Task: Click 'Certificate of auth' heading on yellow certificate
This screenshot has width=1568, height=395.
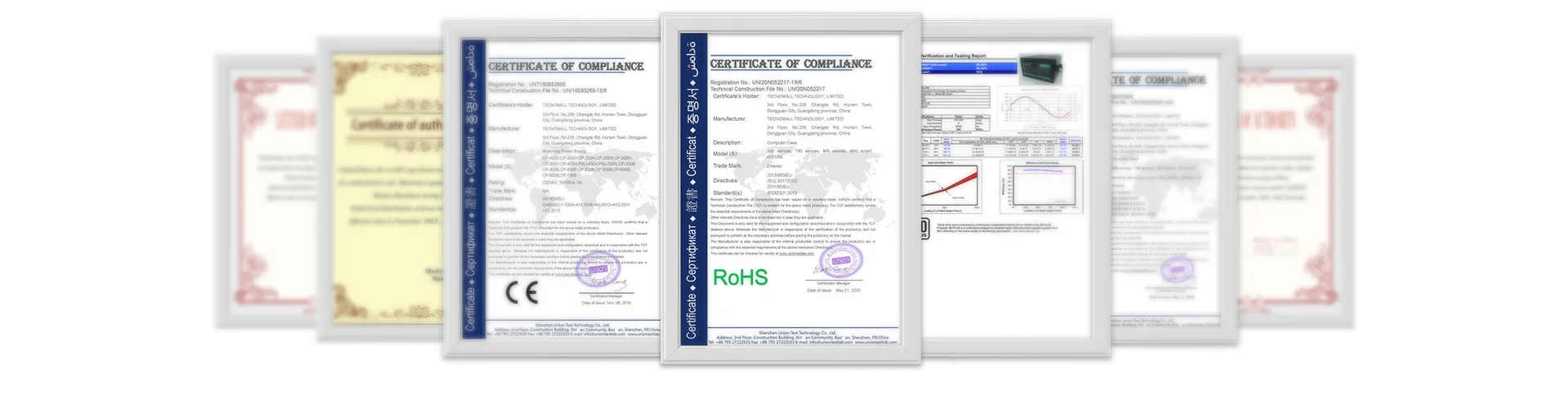Action: 396,125
